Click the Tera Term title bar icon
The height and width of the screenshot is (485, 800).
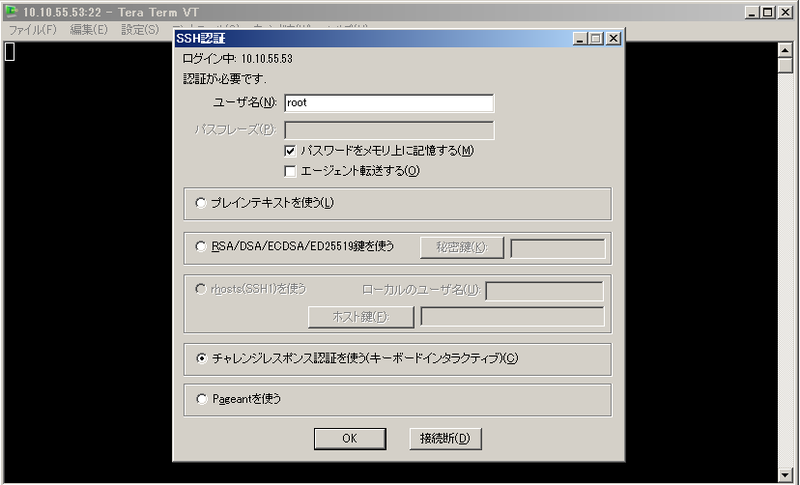(x=11, y=12)
